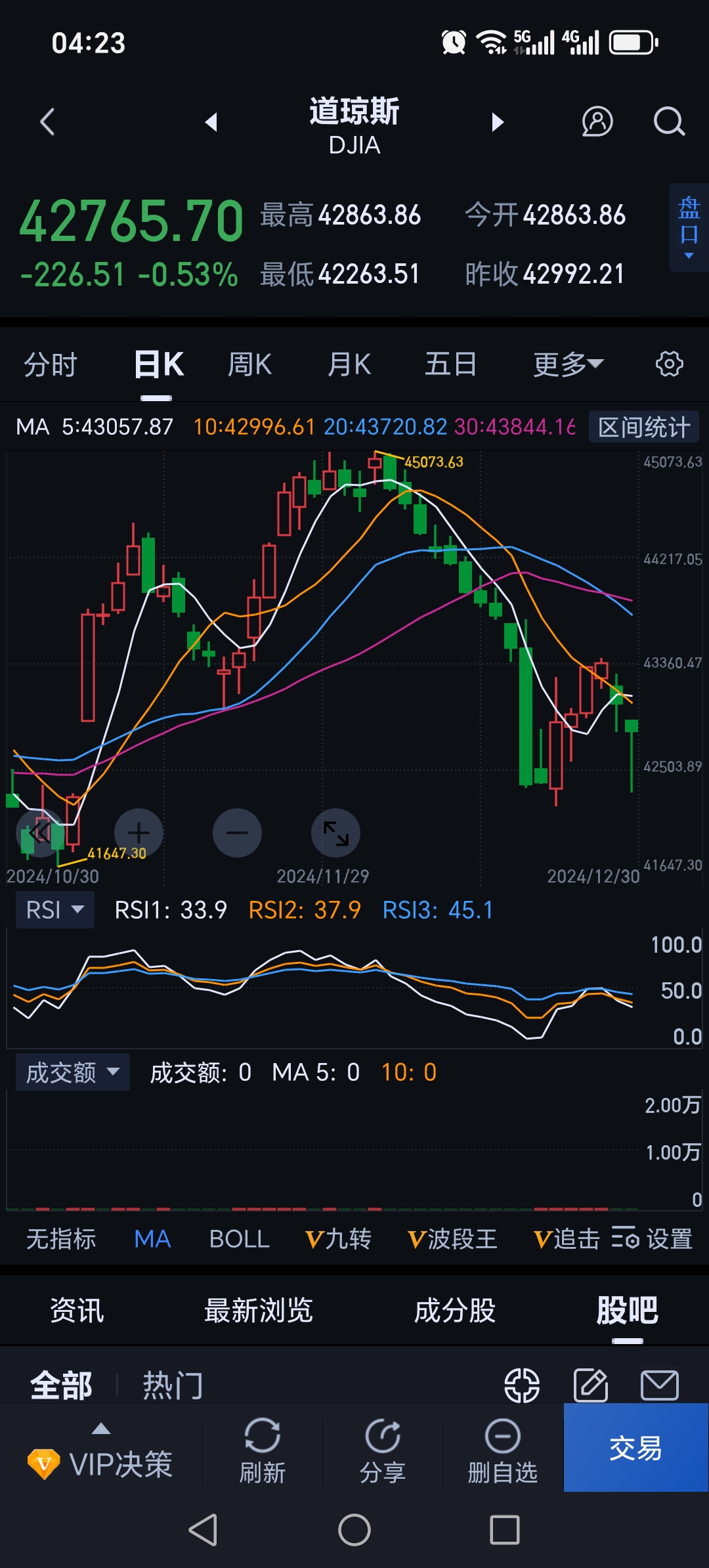Tap the compose post pencil icon

(591, 1385)
